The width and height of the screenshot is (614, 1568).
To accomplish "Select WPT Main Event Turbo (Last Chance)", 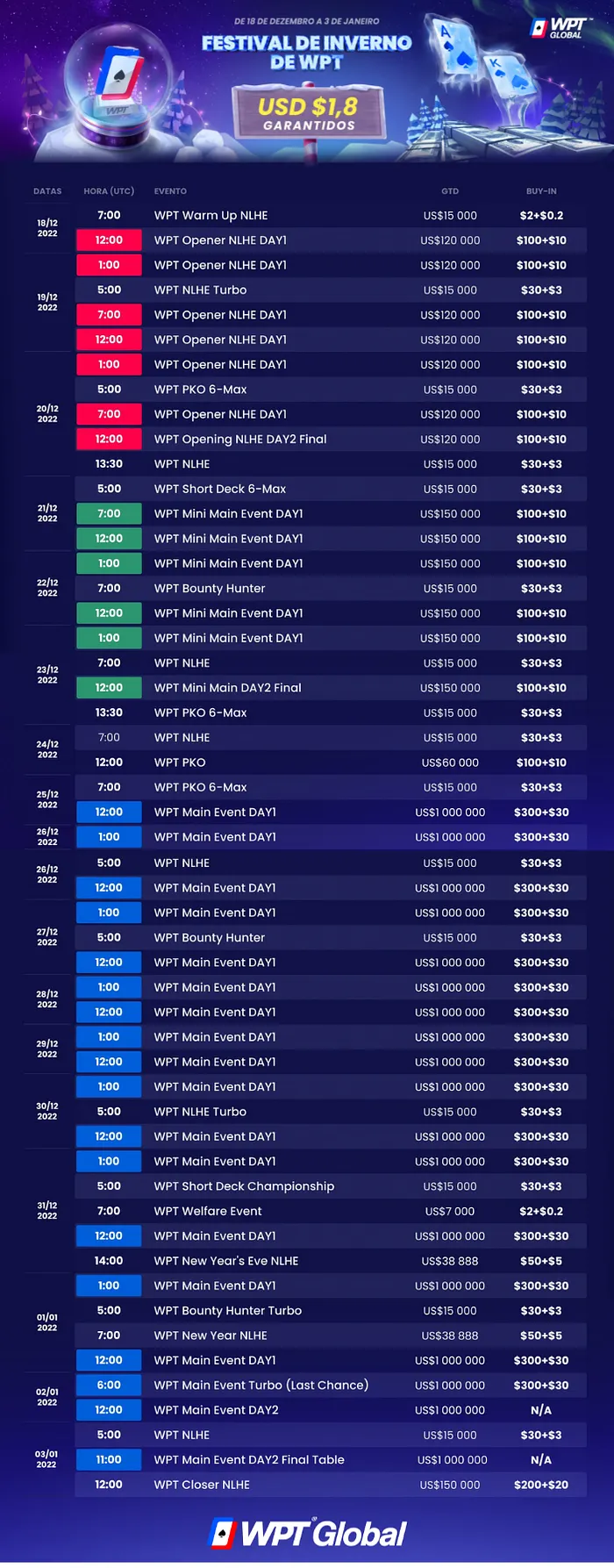I will [261, 1385].
